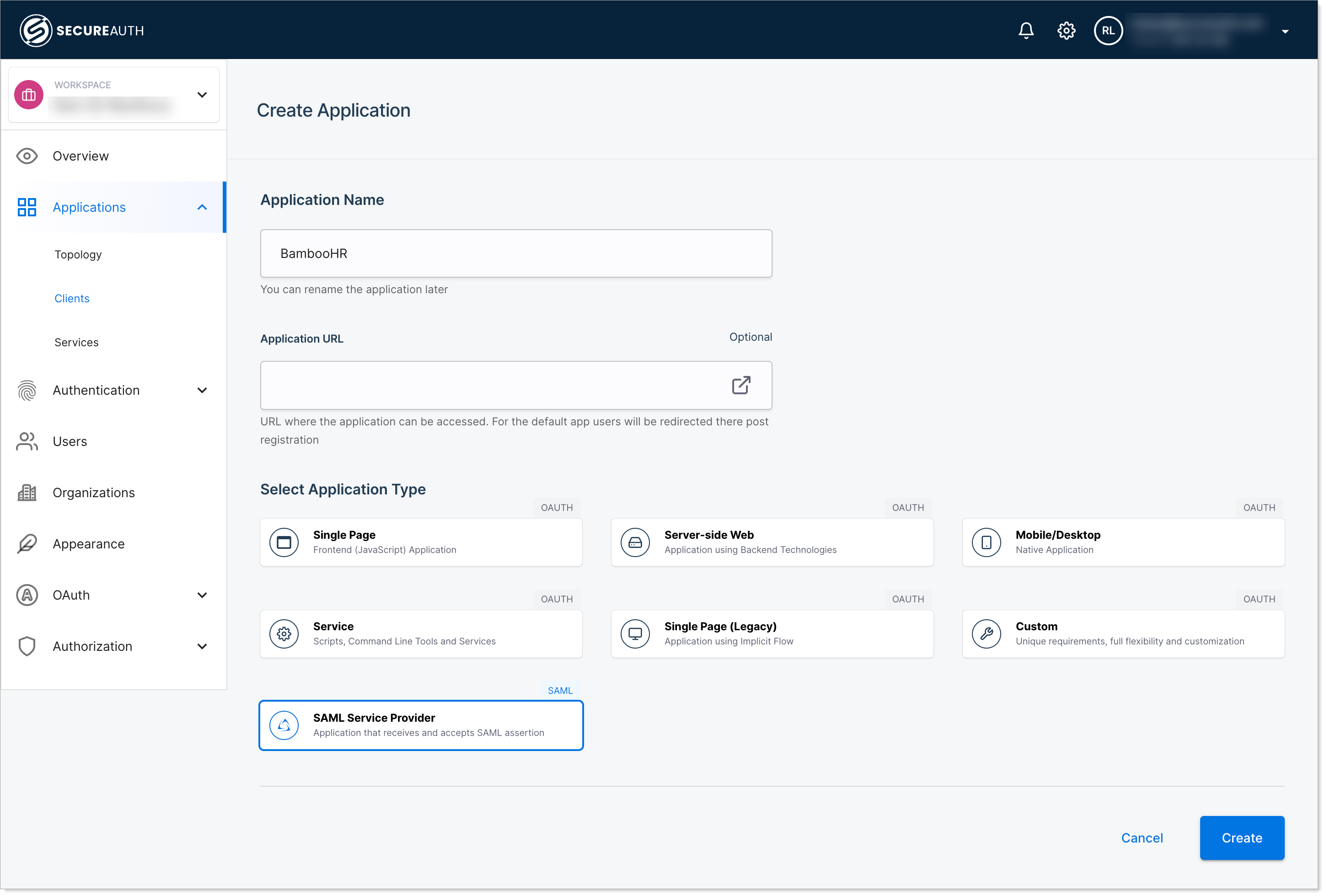Click the Select Application Type heading
The image size is (1325, 896).
343,489
